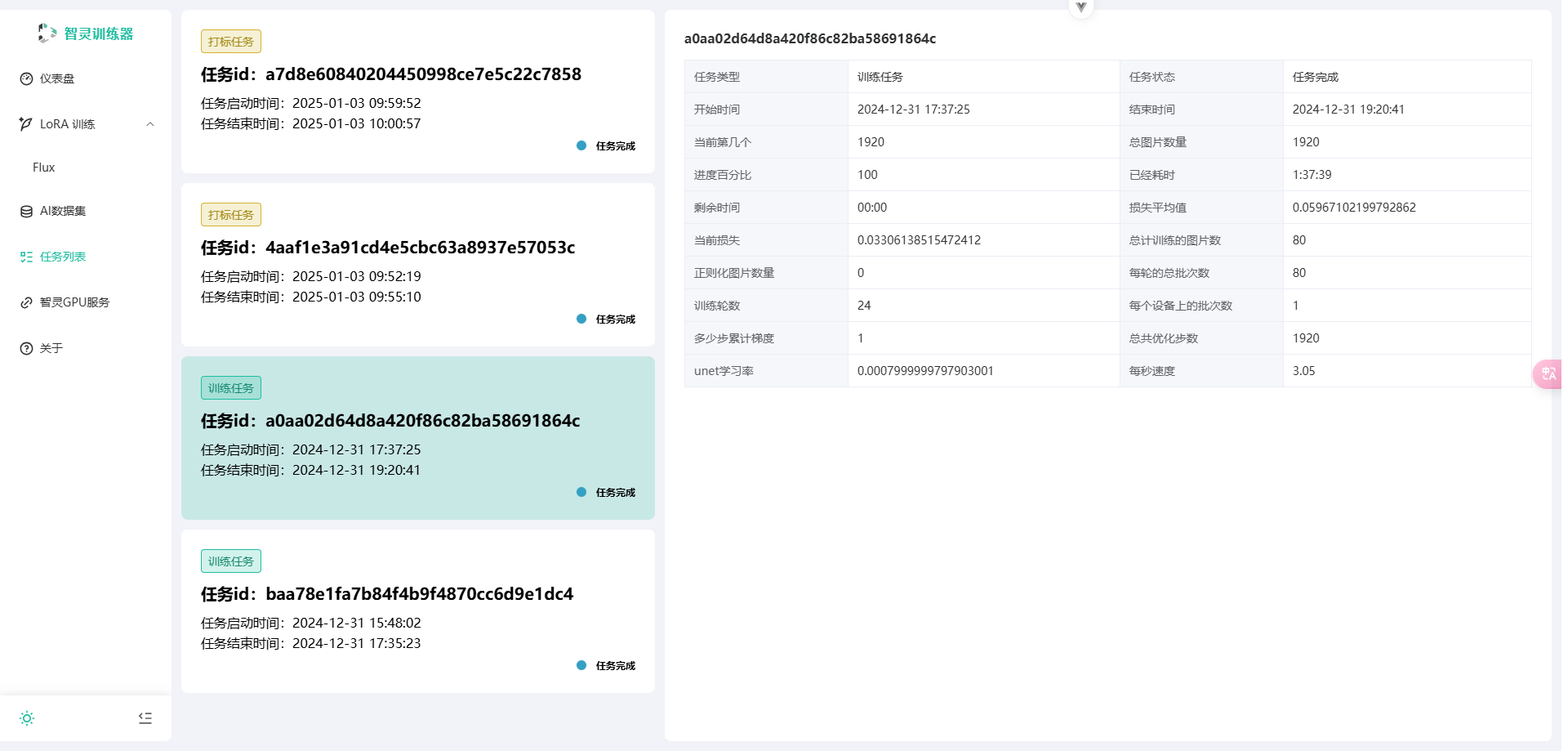Select task card baa78e1fa7b84f4b9f4870cc6d9e1dc4

tap(418, 611)
